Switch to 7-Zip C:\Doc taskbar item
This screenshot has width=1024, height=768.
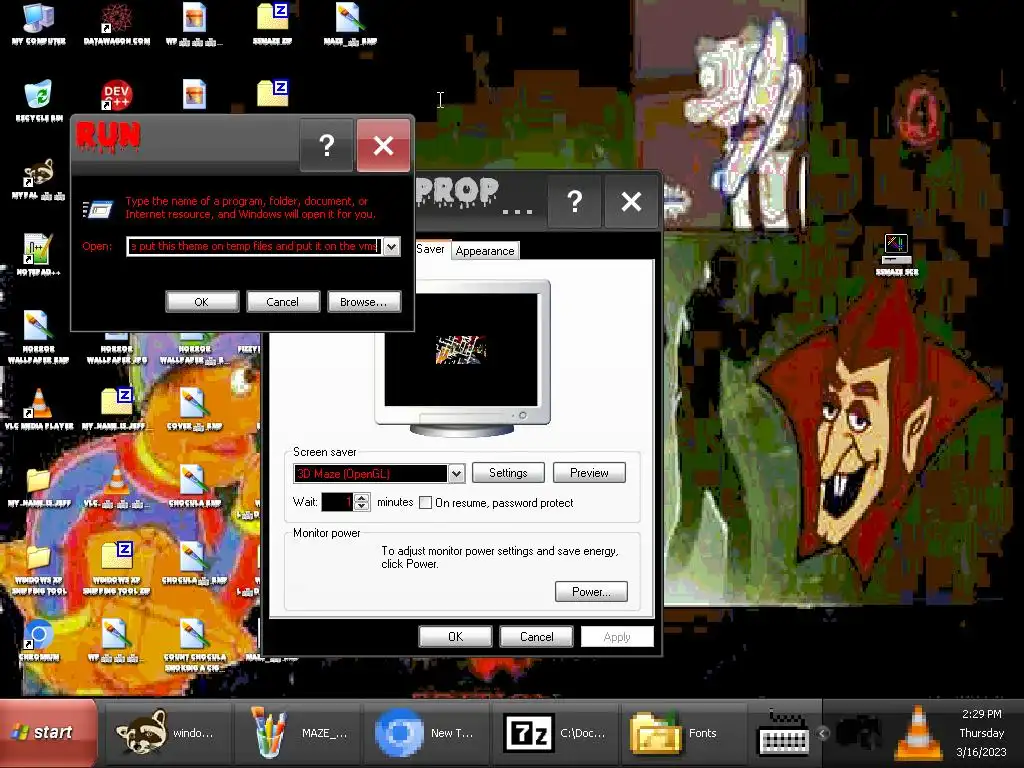tap(556, 733)
